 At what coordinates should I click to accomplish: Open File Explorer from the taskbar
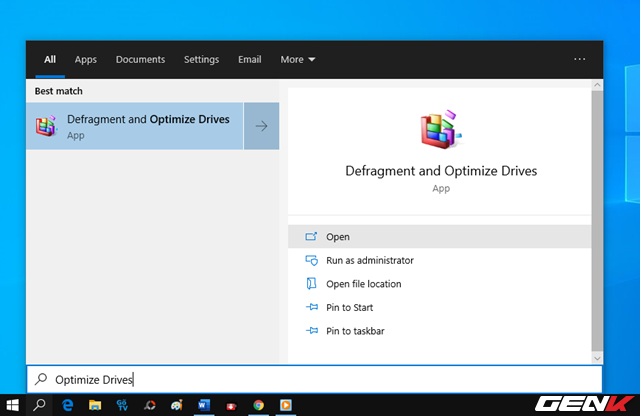[x=95, y=405]
